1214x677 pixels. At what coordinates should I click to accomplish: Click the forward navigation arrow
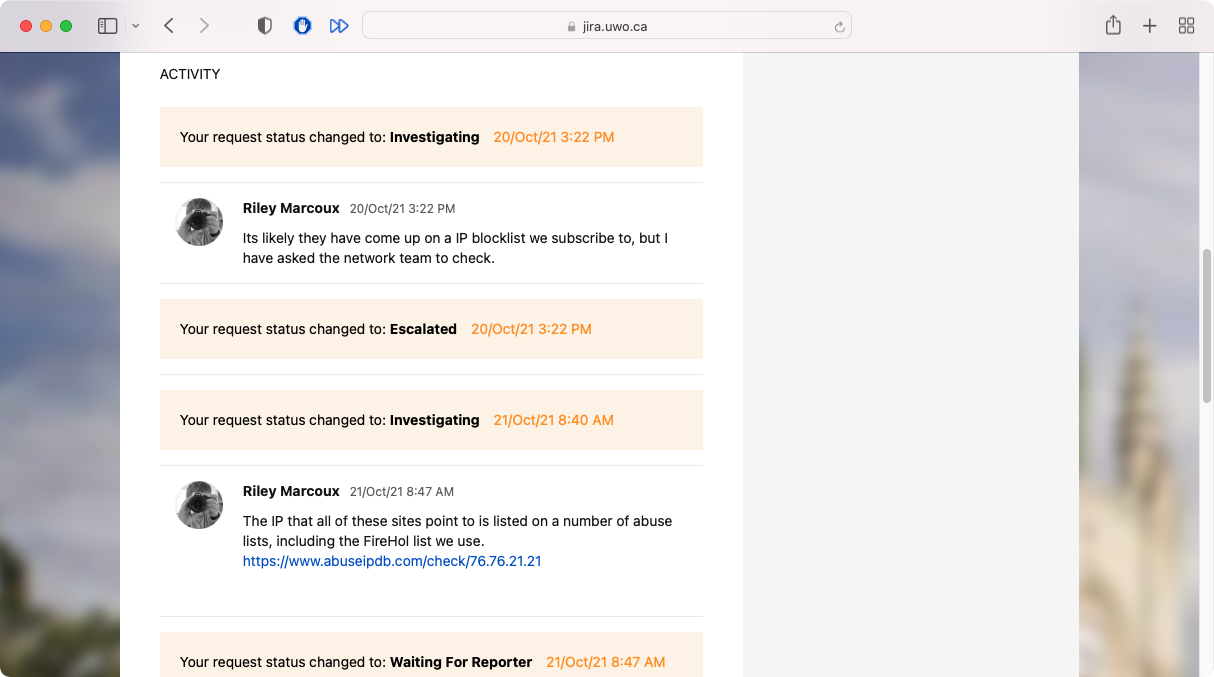pos(204,26)
